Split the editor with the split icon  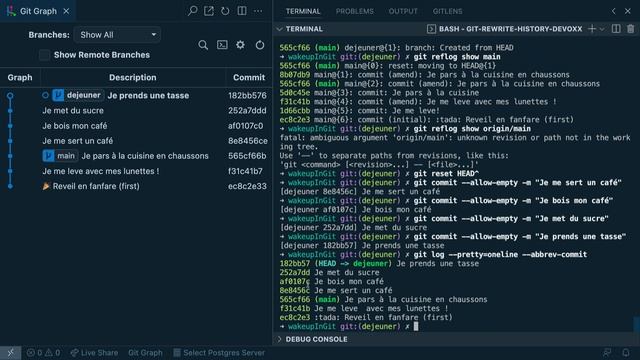[x=242, y=11]
